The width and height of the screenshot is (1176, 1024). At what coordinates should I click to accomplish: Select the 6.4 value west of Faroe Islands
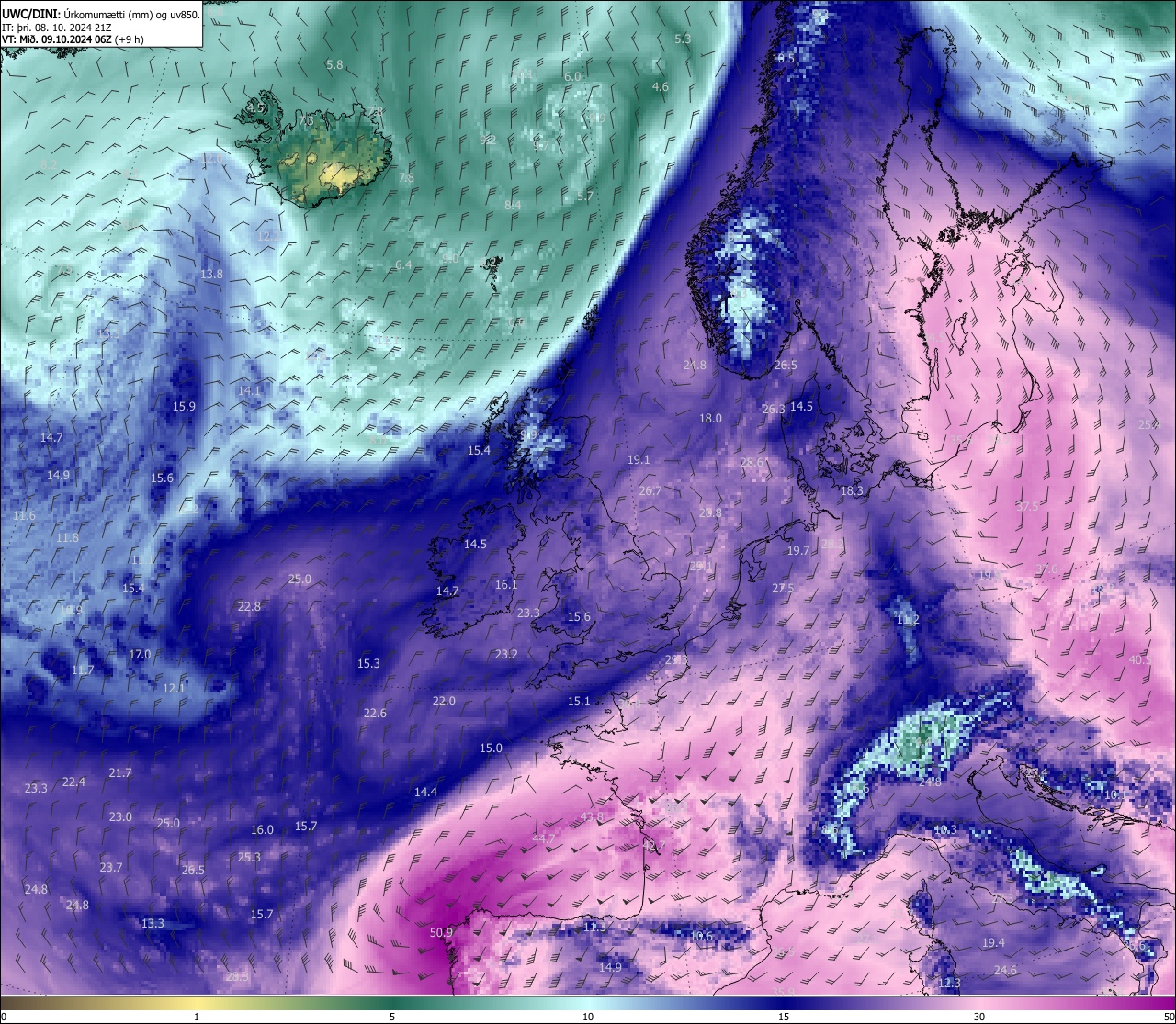click(403, 264)
